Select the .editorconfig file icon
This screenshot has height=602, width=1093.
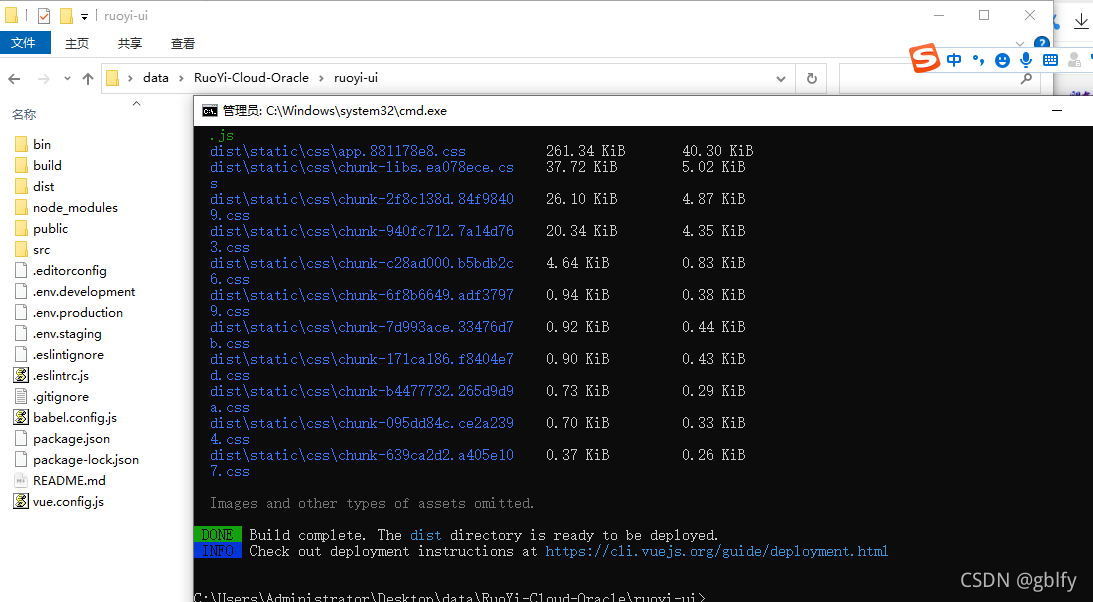(x=21, y=270)
